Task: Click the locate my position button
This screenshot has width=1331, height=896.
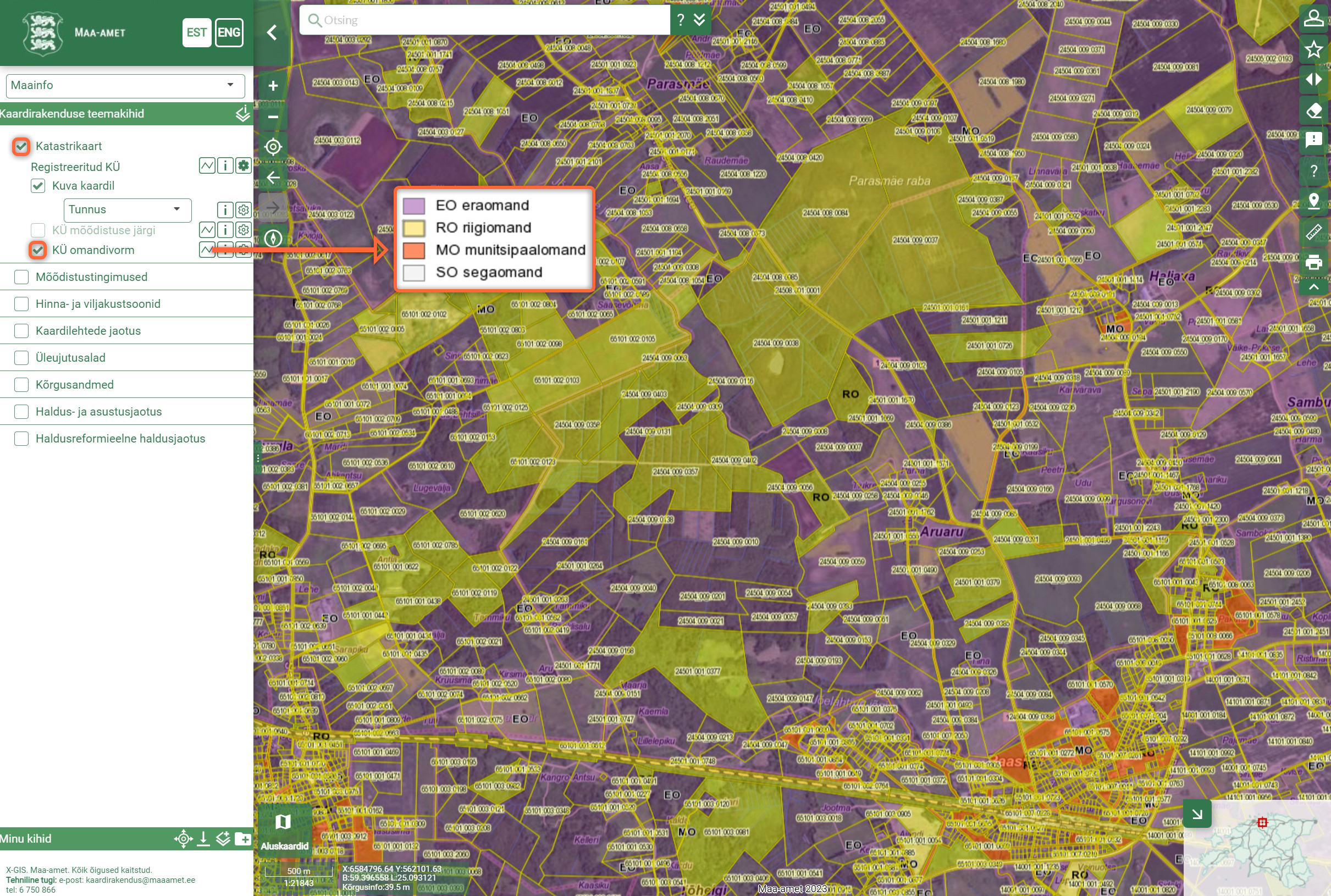Action: tap(273, 147)
